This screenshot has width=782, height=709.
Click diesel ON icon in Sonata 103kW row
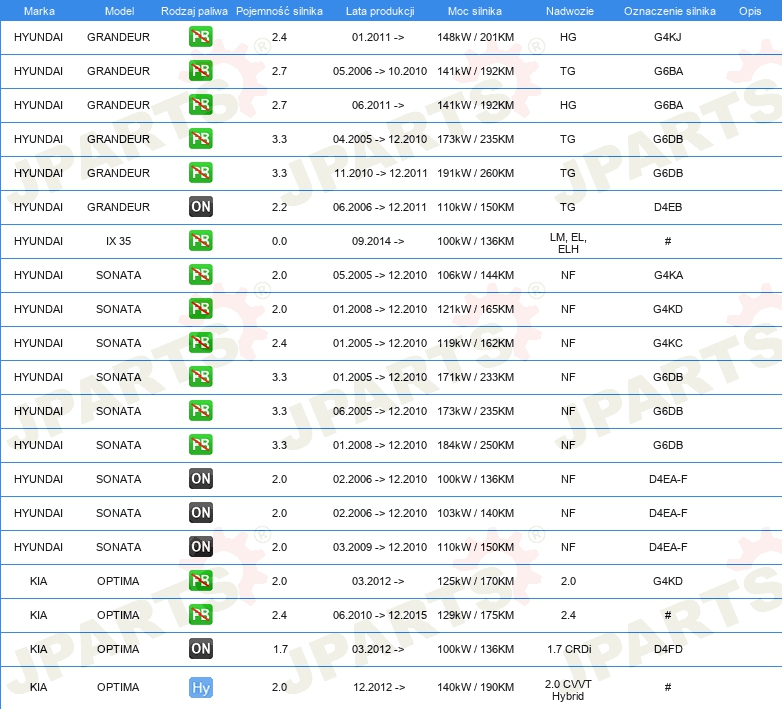[200, 513]
